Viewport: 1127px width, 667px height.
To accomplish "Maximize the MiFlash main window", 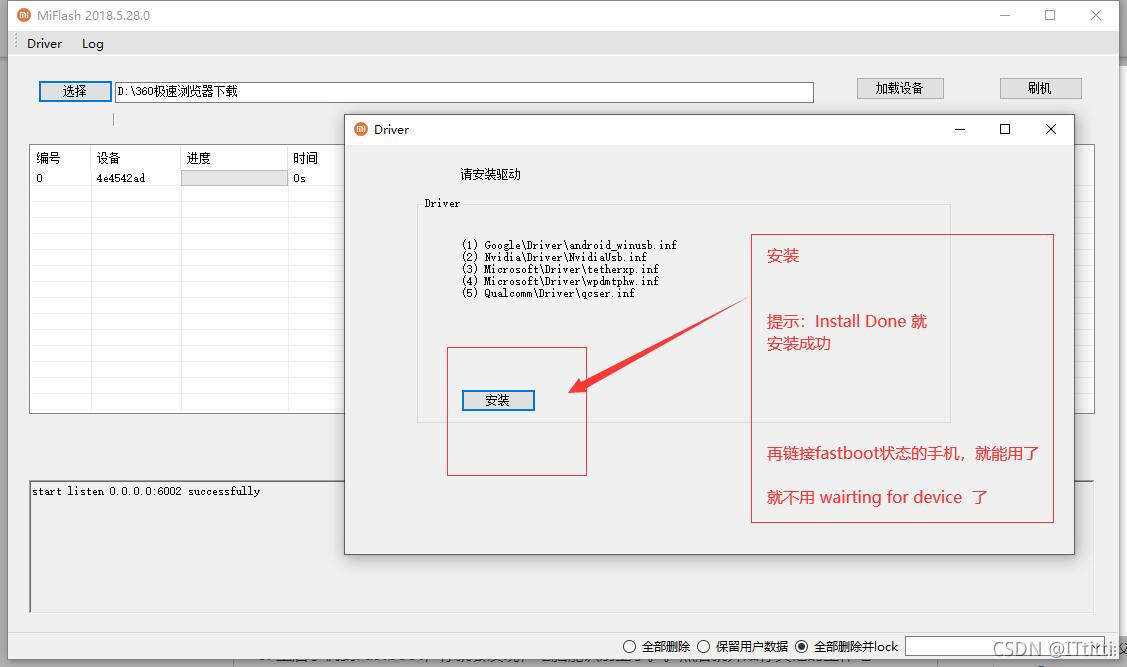I will (x=1050, y=15).
